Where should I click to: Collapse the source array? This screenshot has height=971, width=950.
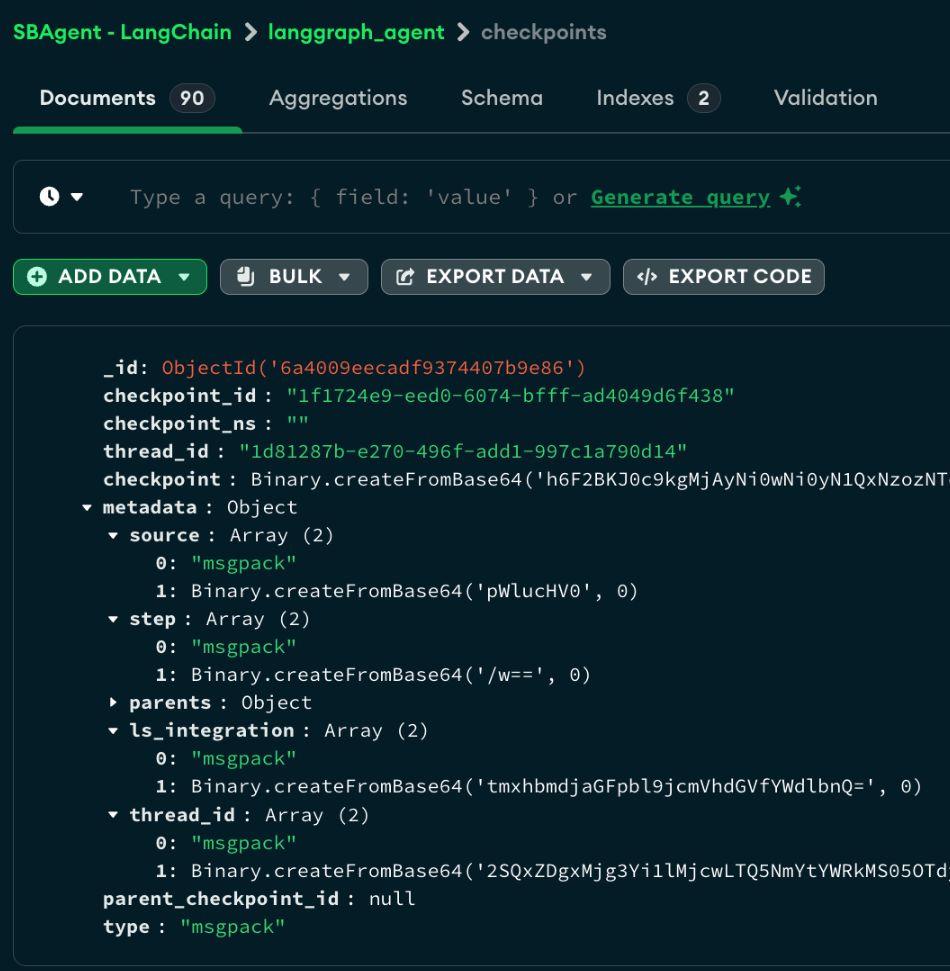[x=113, y=536]
